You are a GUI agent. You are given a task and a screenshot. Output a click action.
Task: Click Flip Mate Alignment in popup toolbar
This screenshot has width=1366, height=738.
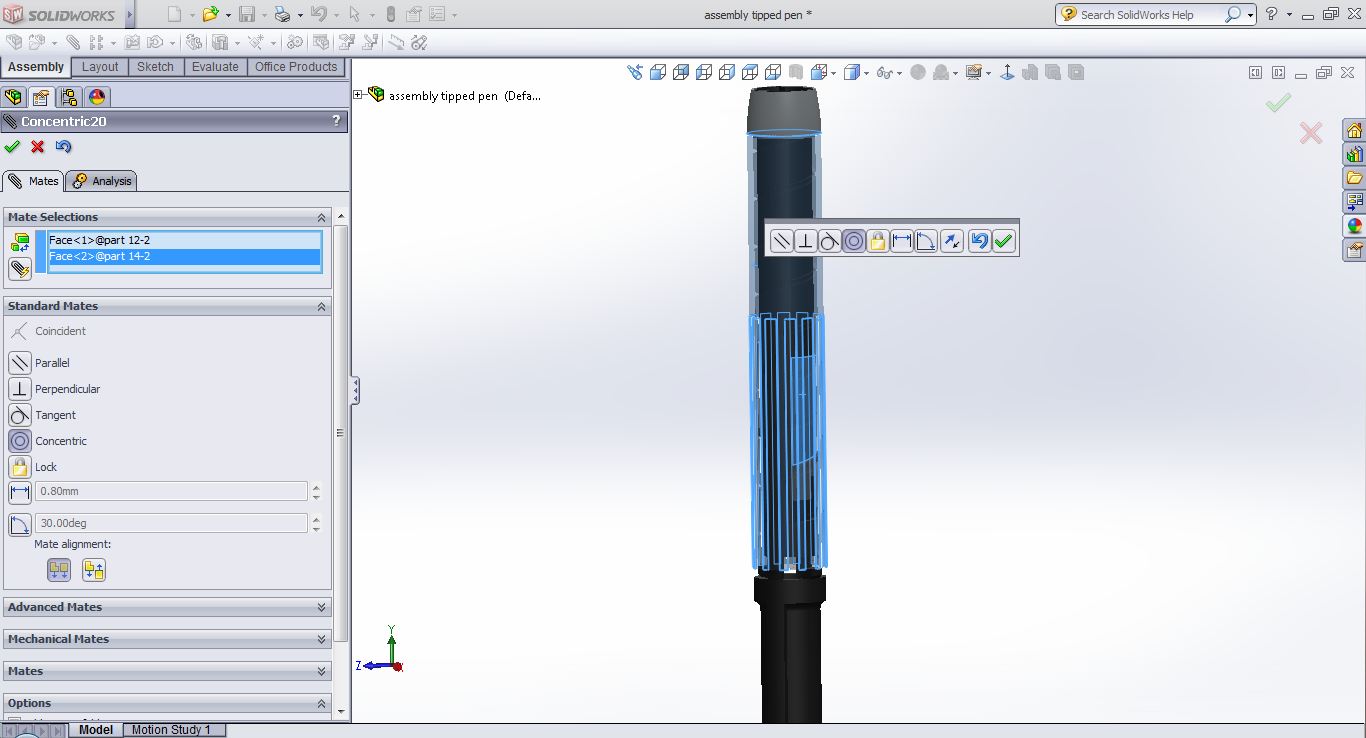[x=951, y=241]
